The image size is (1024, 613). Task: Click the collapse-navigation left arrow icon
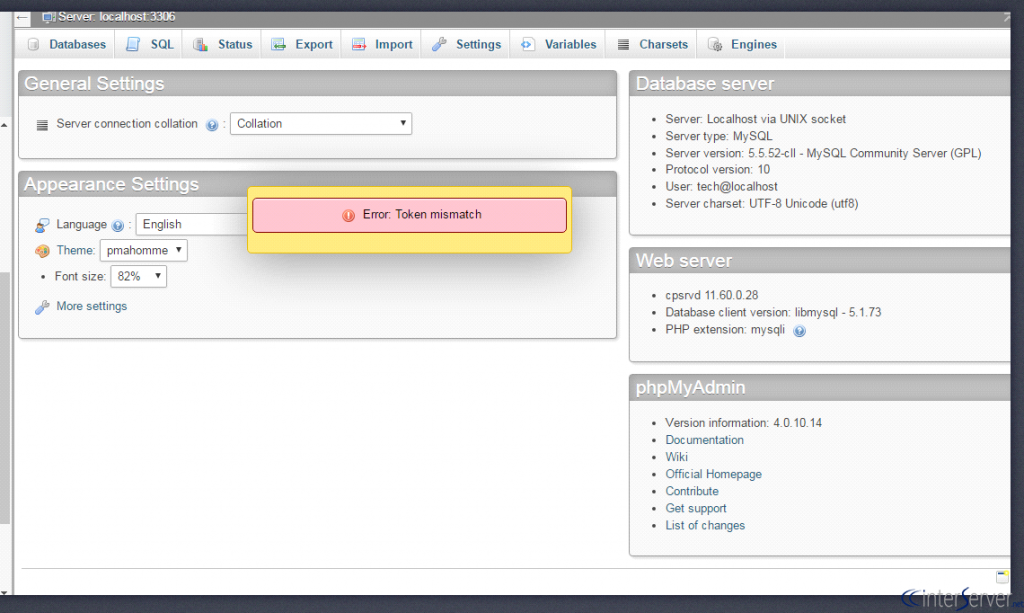22,18
